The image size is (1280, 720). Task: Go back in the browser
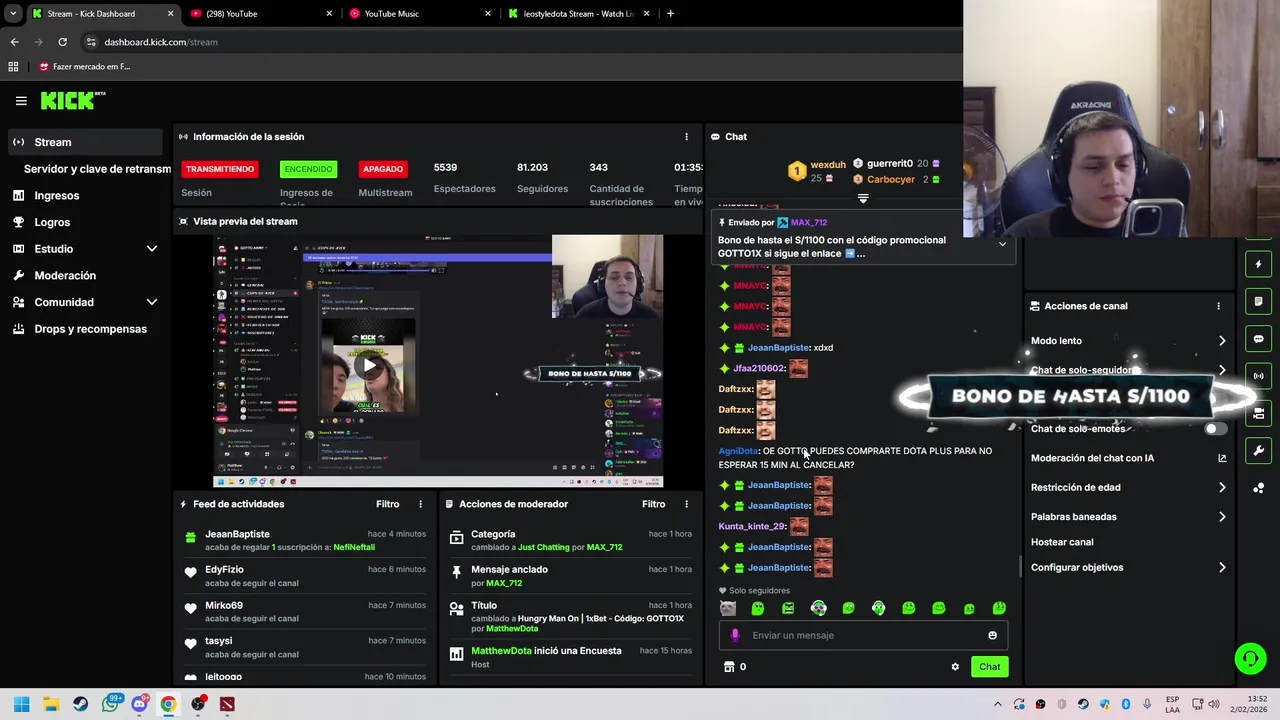[x=14, y=42]
